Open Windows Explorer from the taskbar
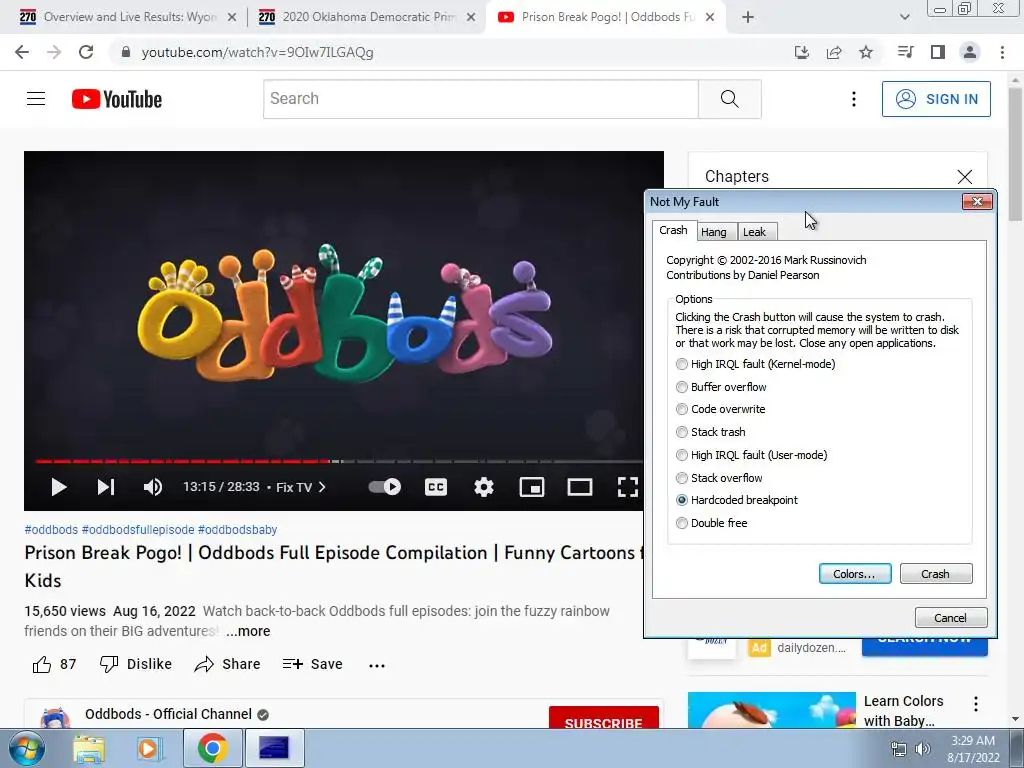The width and height of the screenshot is (1024, 768). click(x=89, y=748)
